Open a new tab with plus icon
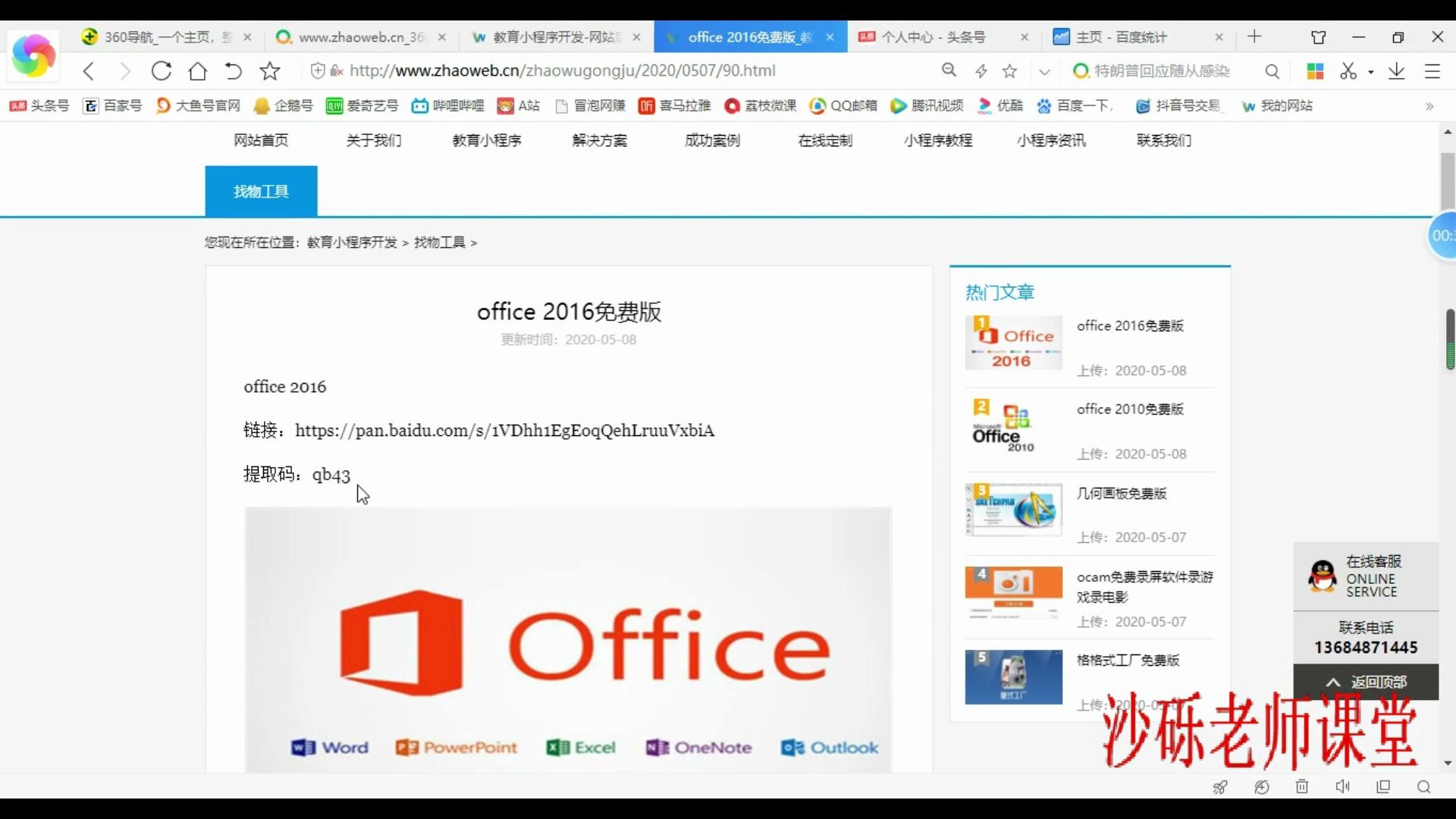The height and width of the screenshot is (819, 1456). 1255,36
